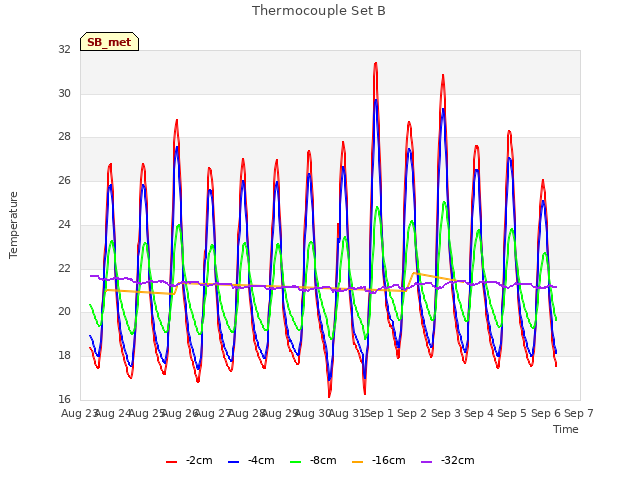Click the Sep 3 x-axis tick label
Viewport: 640px width, 480px height.
point(446,413)
